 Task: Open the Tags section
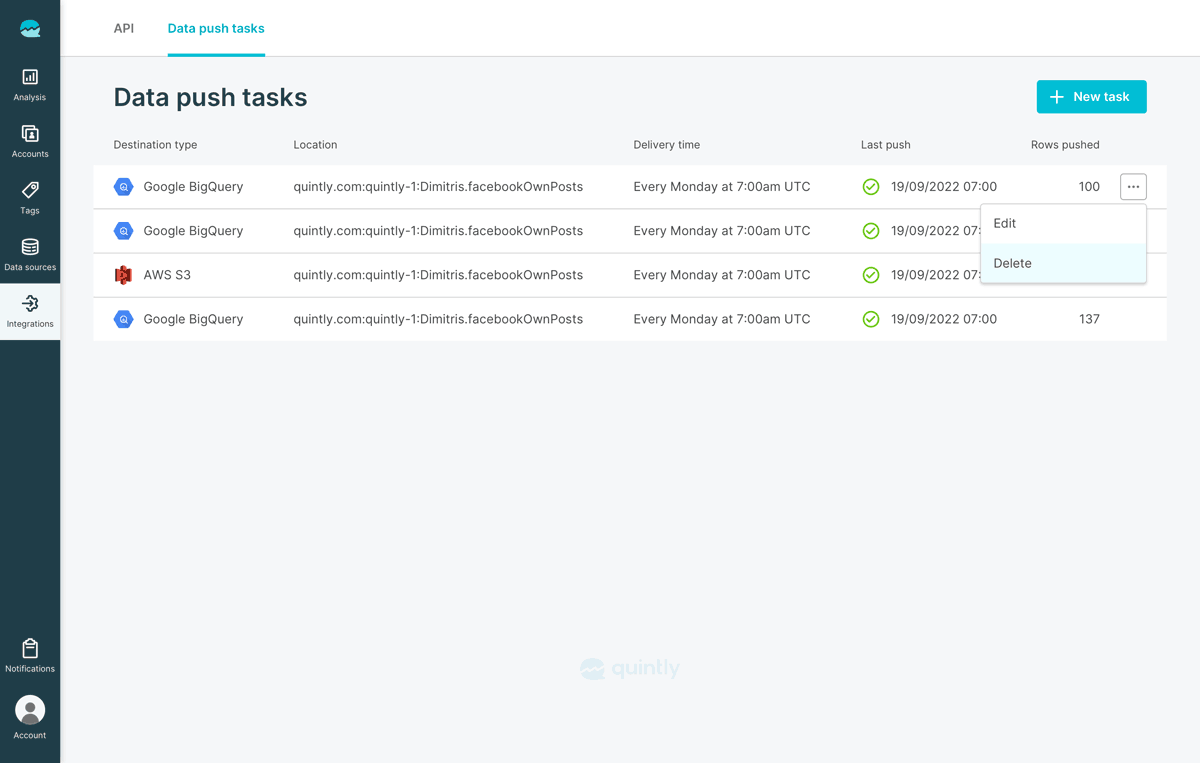(x=30, y=198)
